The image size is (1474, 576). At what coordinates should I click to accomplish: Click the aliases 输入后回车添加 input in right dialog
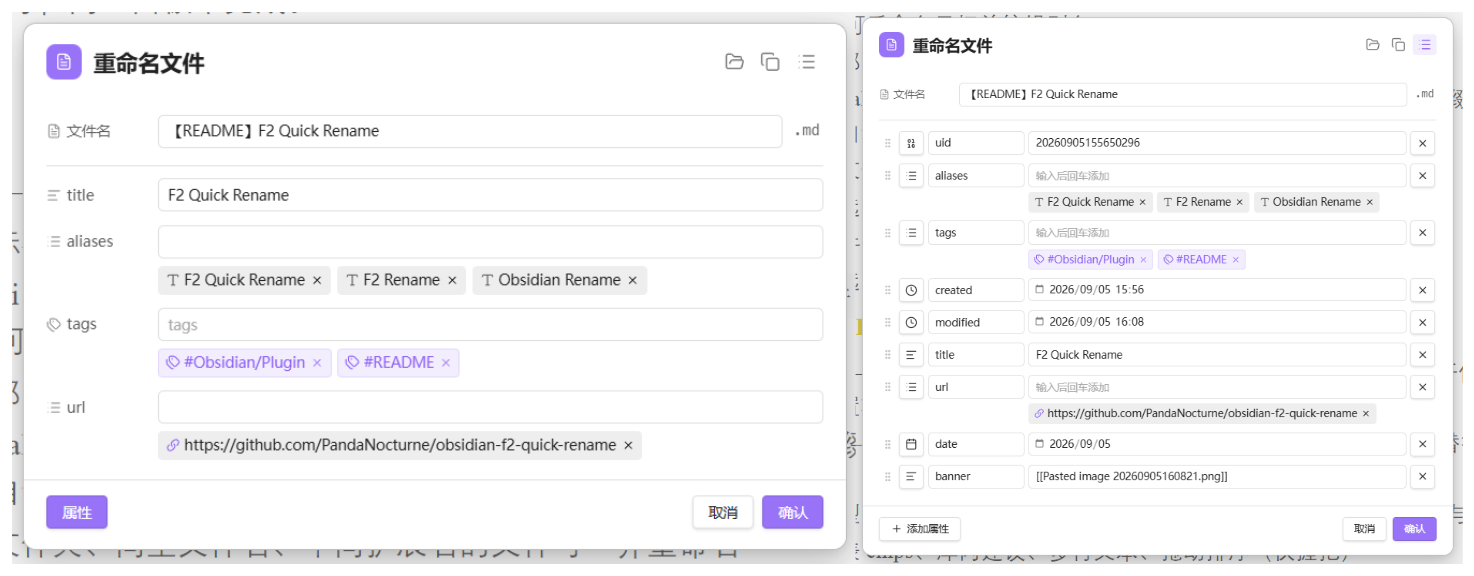(x=1217, y=176)
